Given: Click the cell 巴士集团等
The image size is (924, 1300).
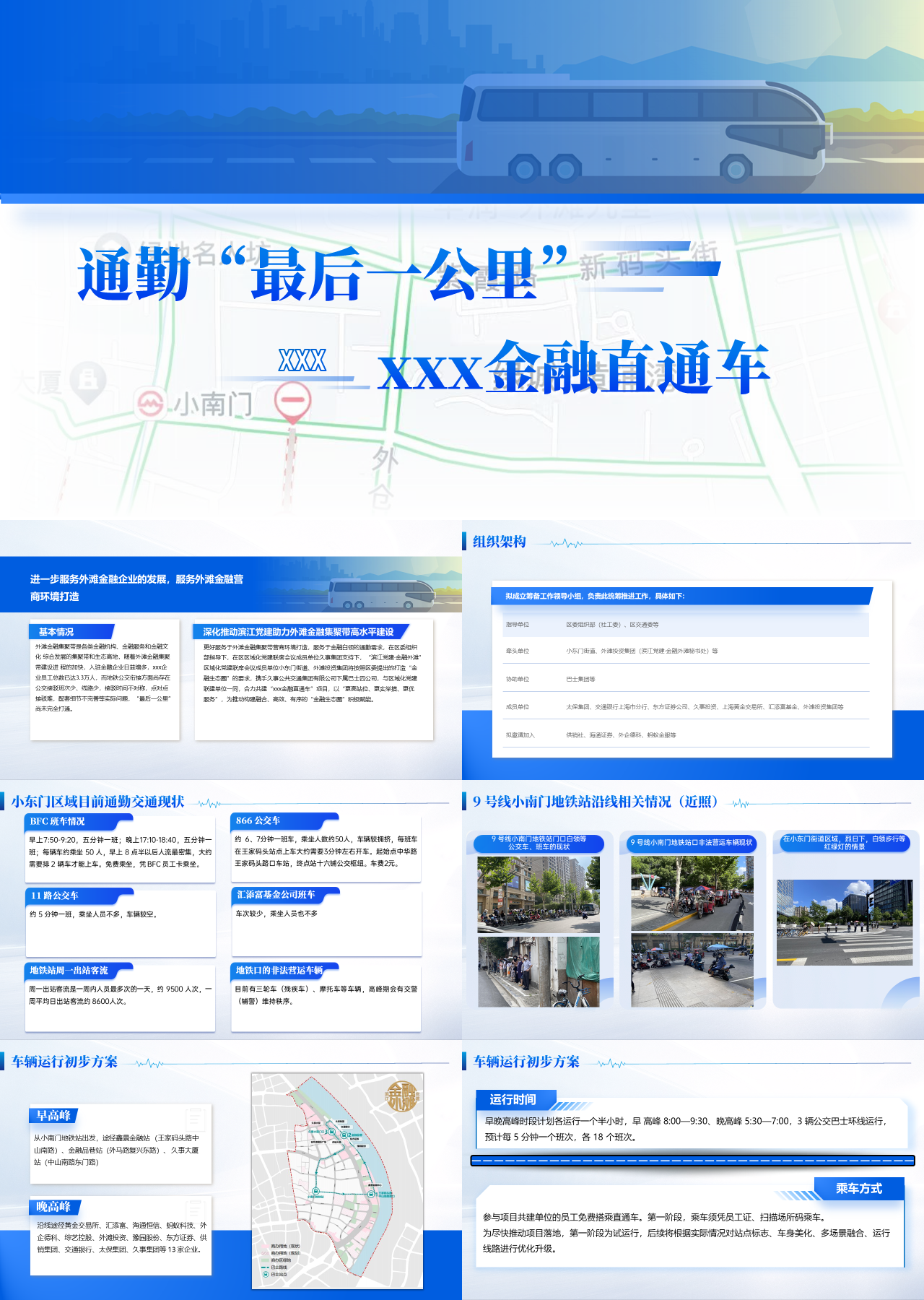Looking at the screenshot, I should click(580, 680).
